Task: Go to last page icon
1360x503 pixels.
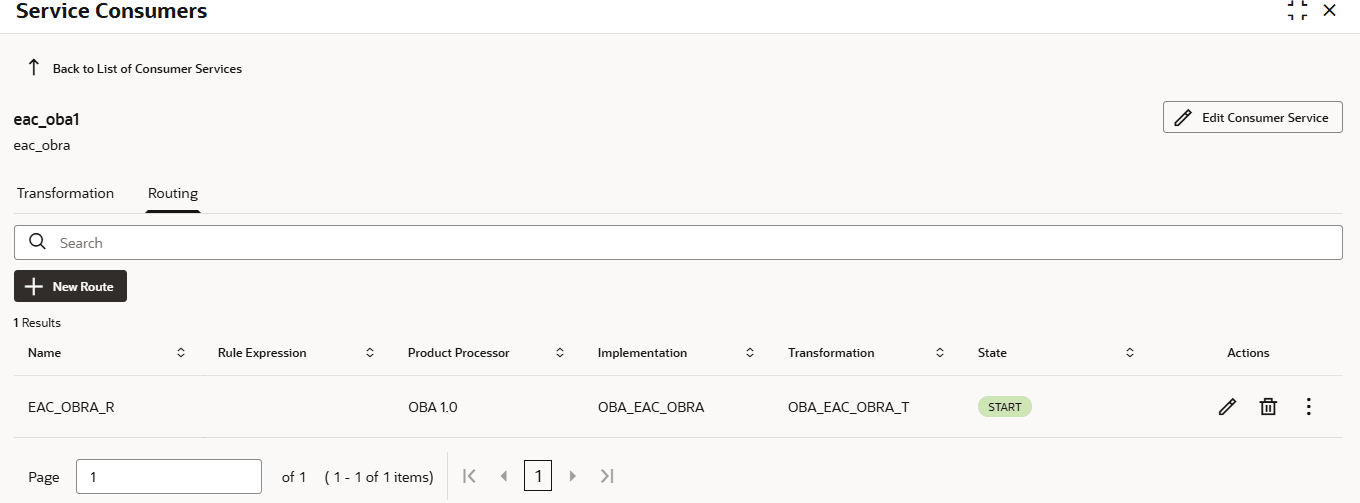Action: pyautogui.click(x=607, y=477)
